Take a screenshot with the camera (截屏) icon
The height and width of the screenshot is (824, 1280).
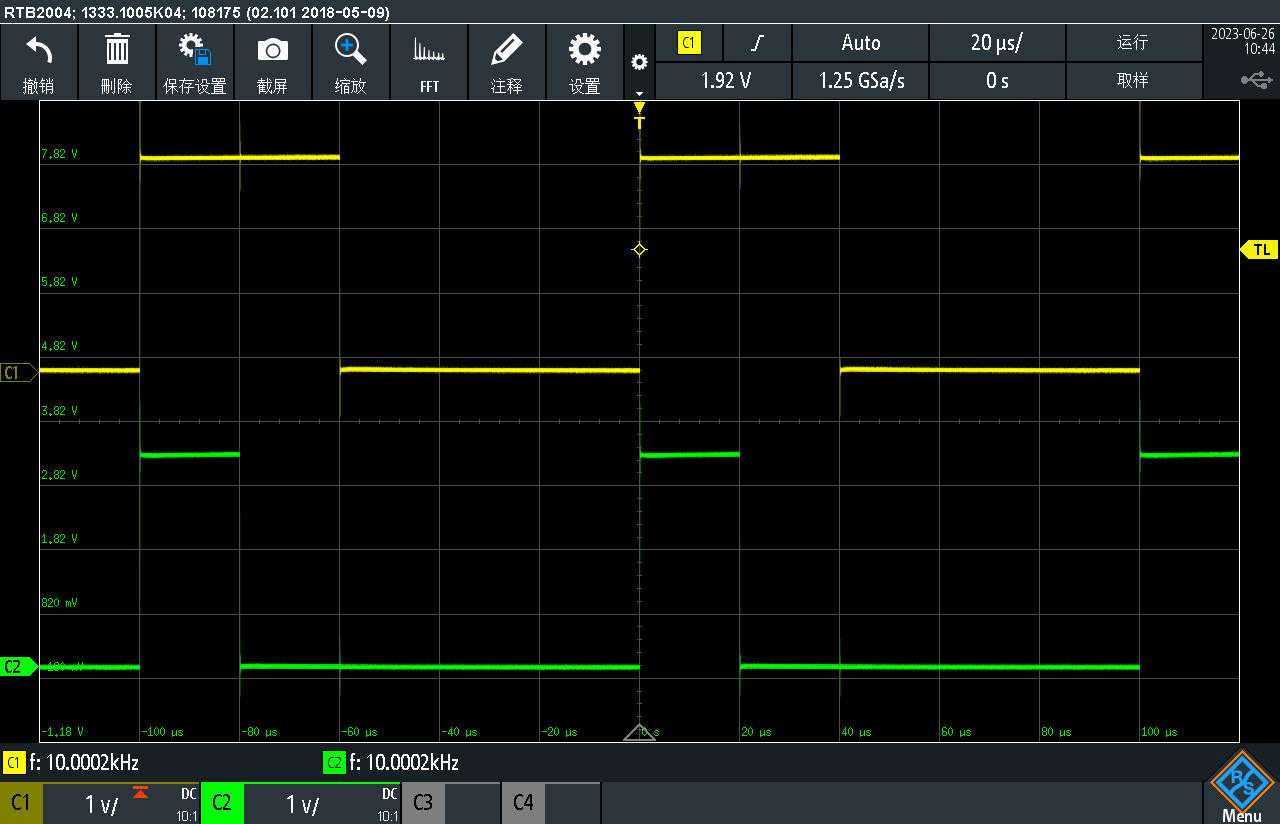[x=272, y=50]
